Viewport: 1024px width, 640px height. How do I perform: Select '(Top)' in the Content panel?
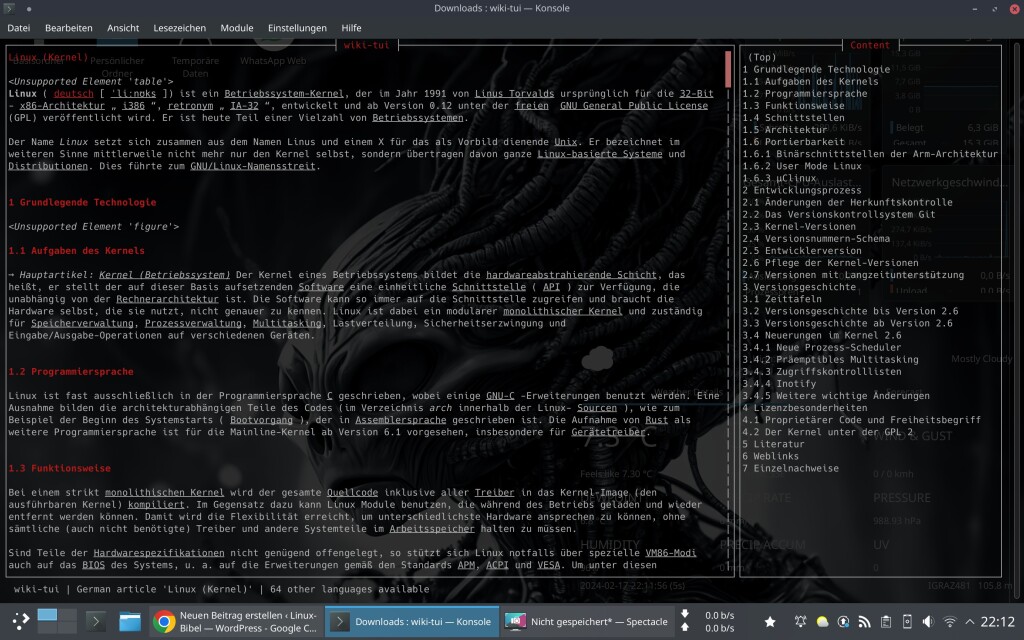click(x=761, y=57)
